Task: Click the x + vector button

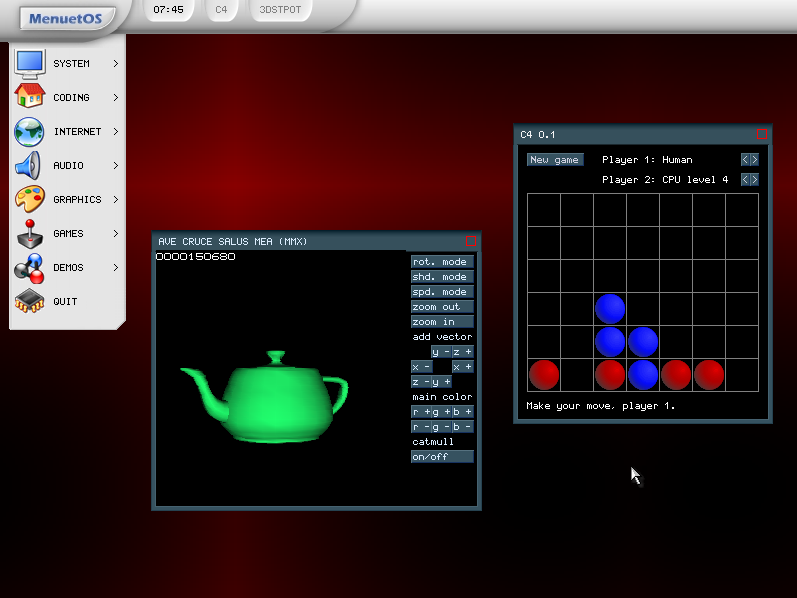Action: pos(463,367)
